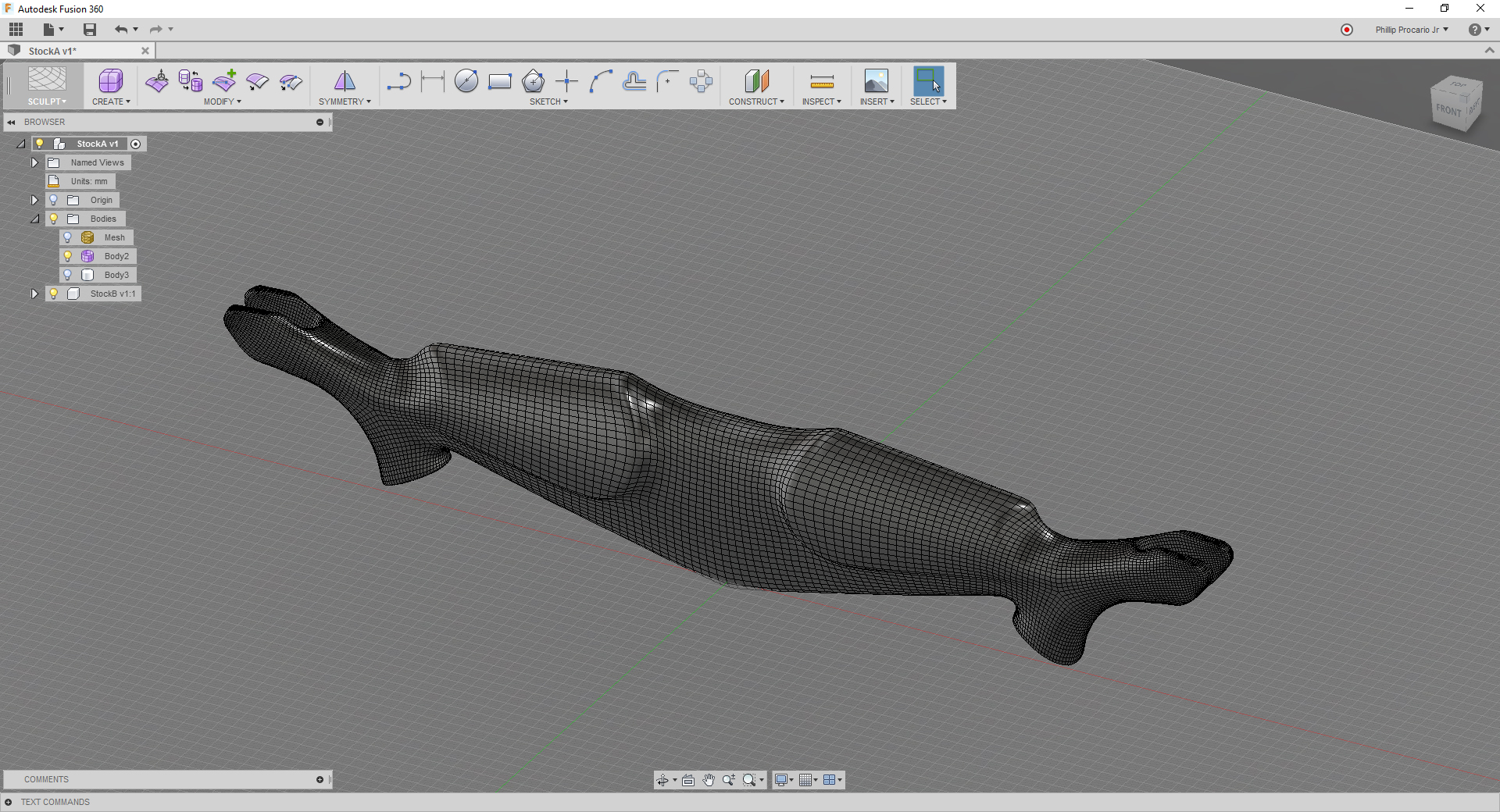Expand the Origin folder
Image resolution: width=1500 pixels, height=812 pixels.
pos(34,200)
